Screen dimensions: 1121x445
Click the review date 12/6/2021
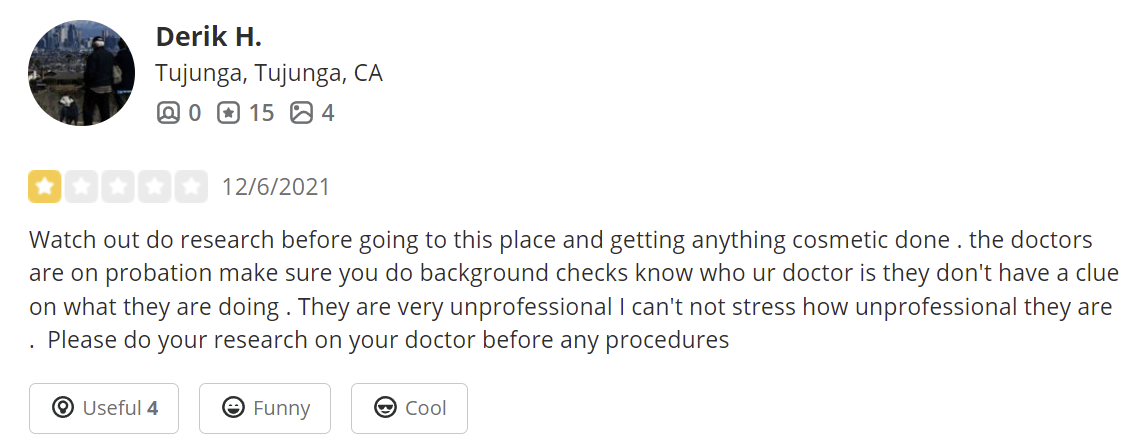coord(276,187)
